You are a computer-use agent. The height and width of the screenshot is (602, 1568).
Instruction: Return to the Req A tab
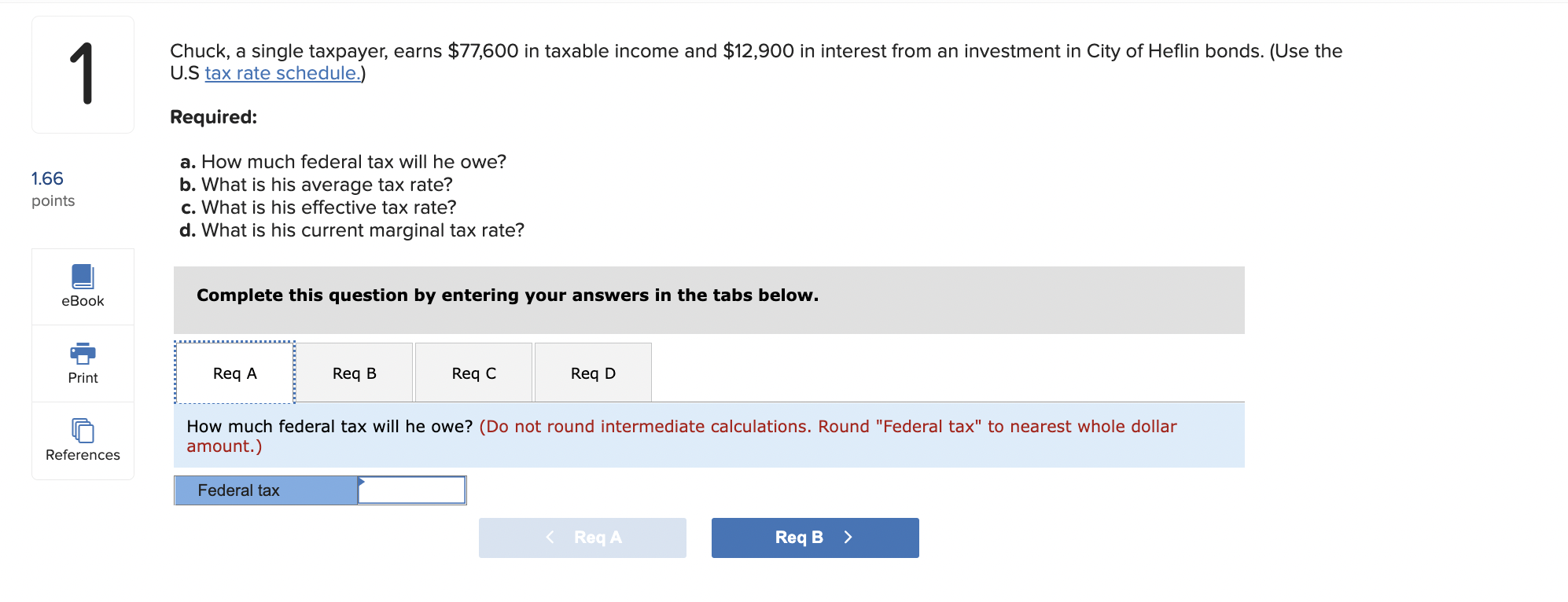click(234, 373)
